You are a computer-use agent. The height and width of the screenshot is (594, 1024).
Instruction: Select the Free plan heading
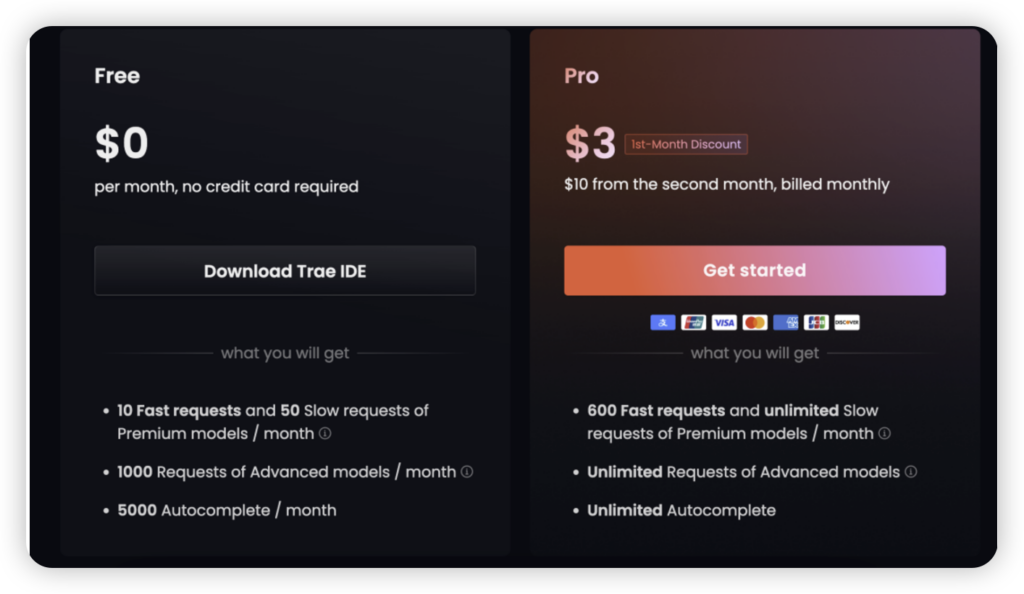[117, 76]
